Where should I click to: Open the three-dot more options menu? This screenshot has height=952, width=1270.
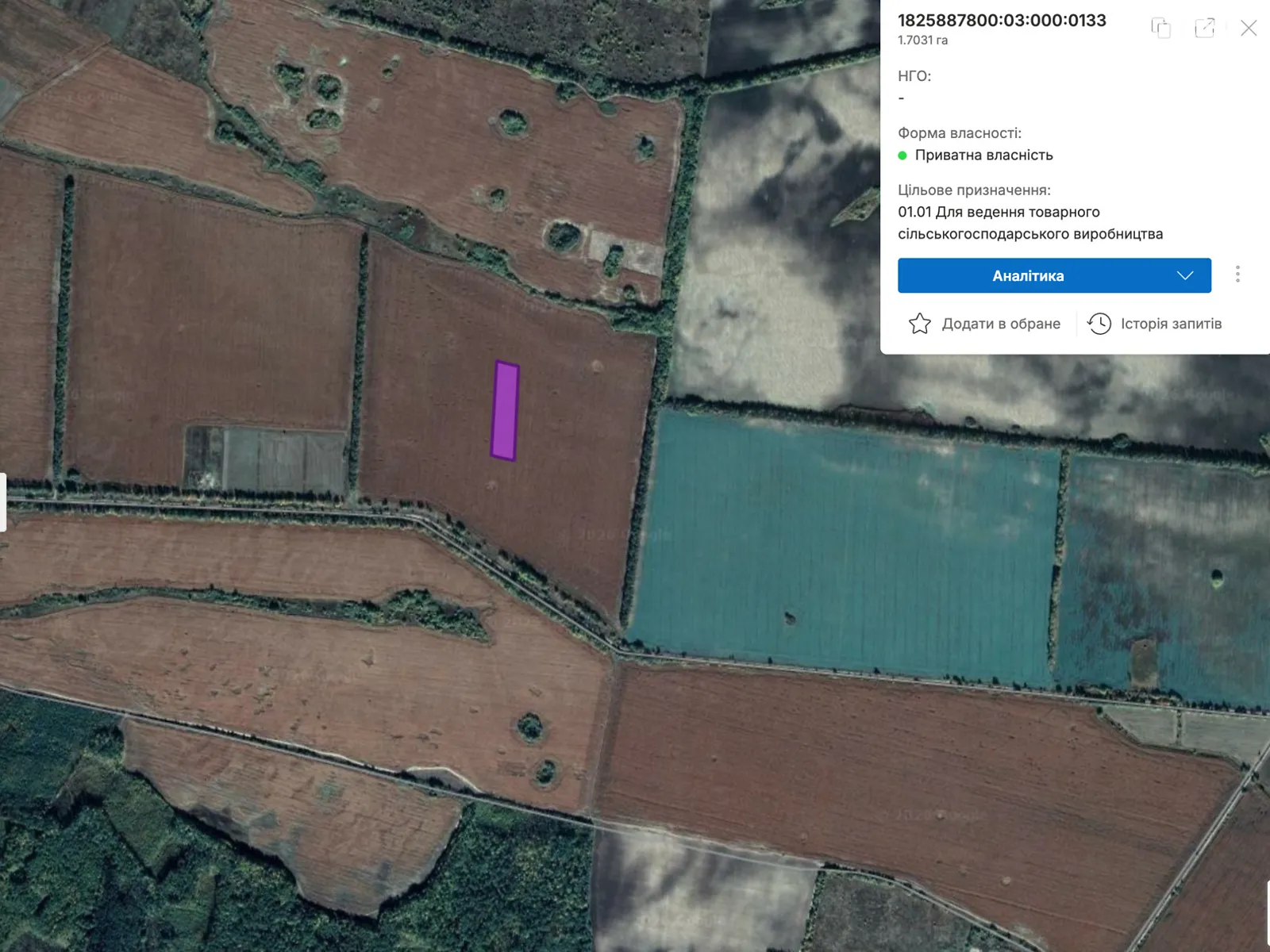(1237, 274)
